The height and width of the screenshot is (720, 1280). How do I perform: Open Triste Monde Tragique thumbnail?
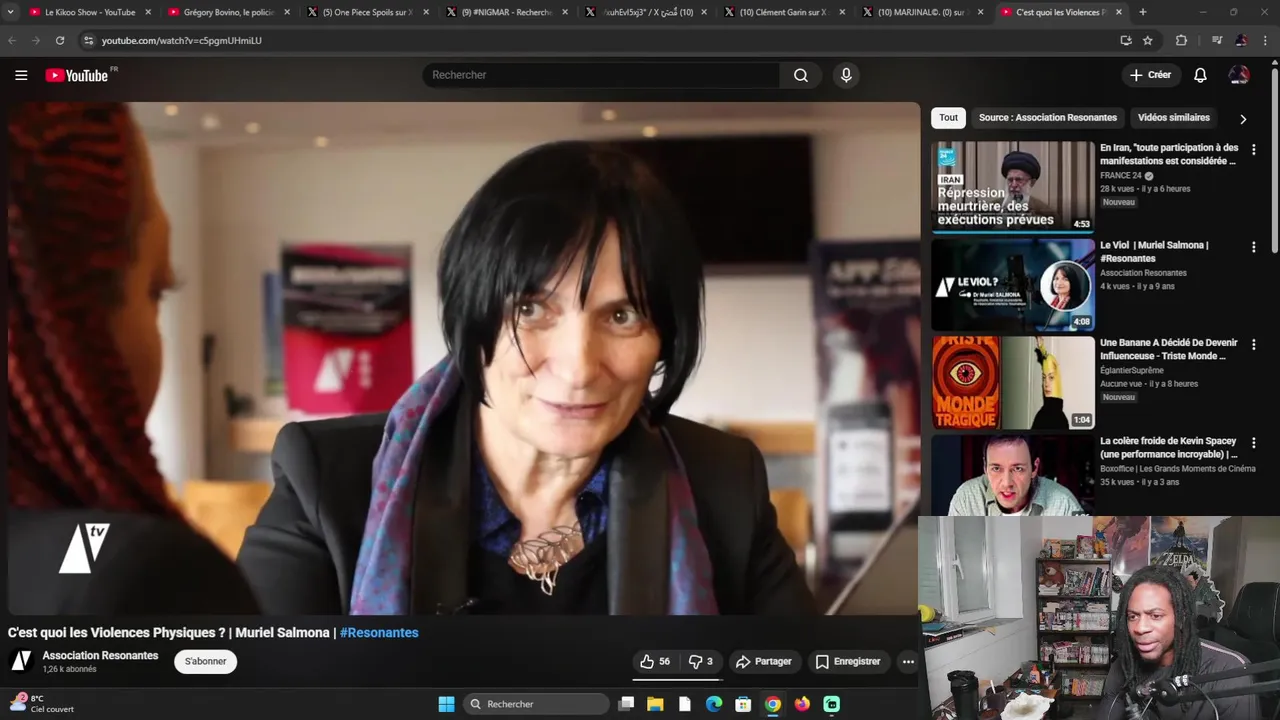[x=1013, y=382]
